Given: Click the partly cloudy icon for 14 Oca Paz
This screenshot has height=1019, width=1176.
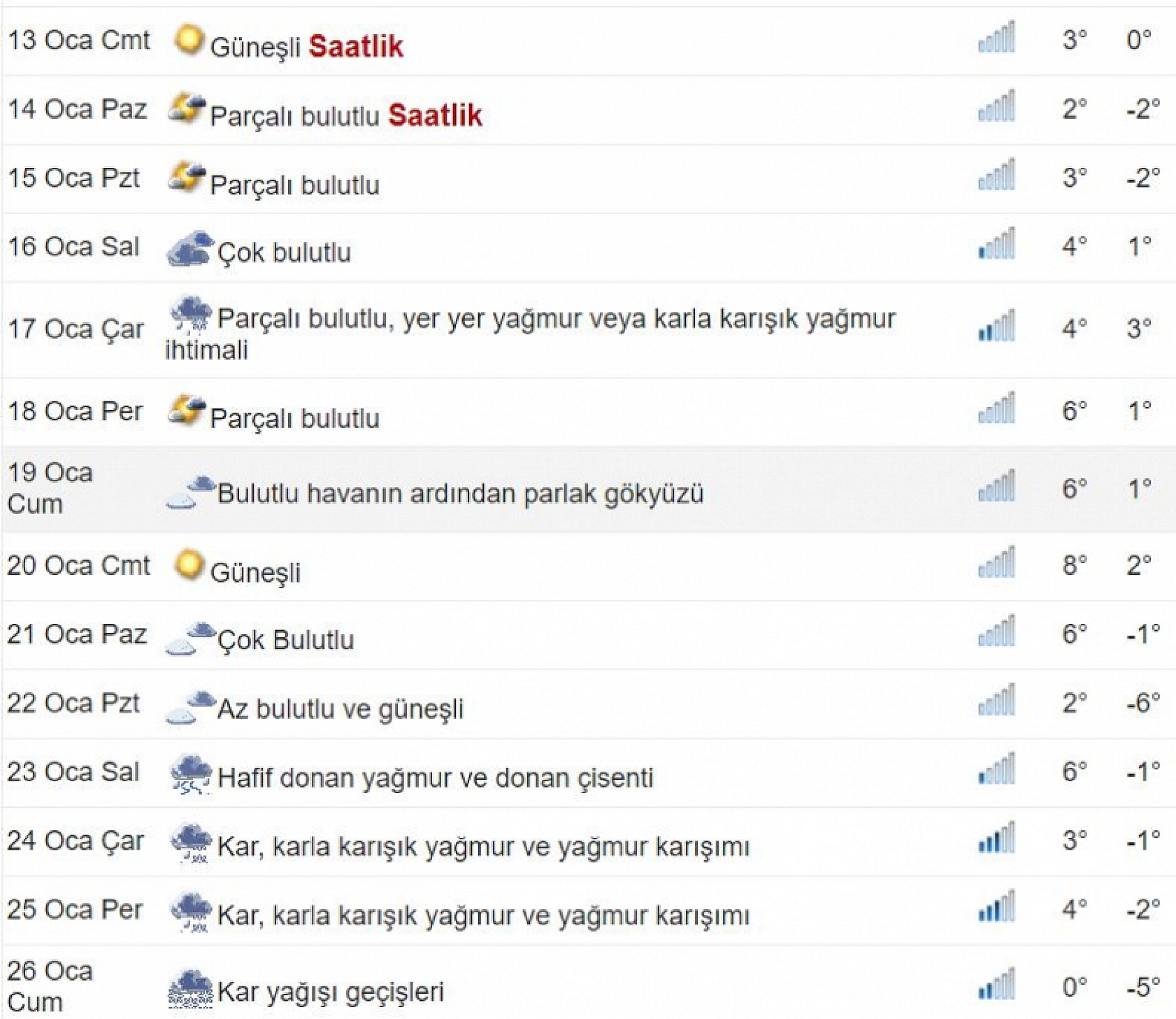Looking at the screenshot, I should point(187,108).
